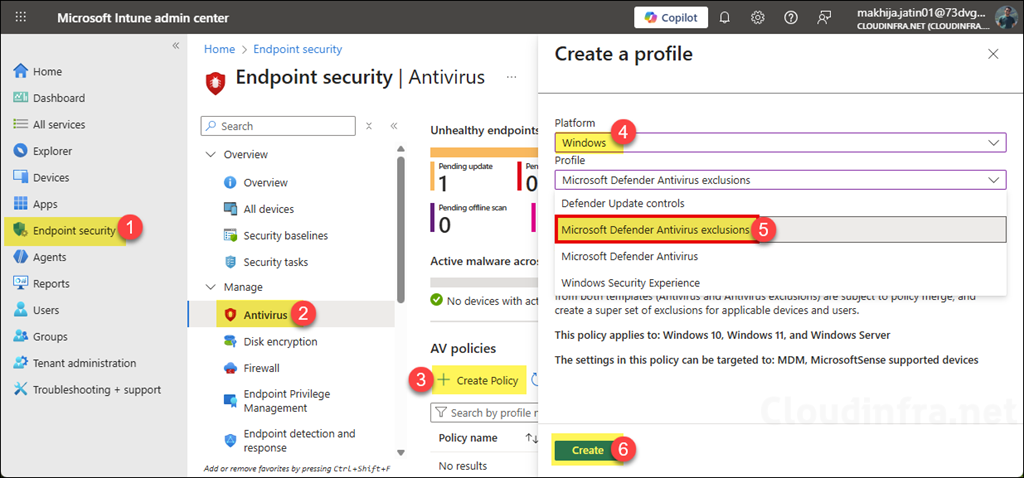Click the Pending update count 1
This screenshot has height=478, width=1024.
point(443,183)
